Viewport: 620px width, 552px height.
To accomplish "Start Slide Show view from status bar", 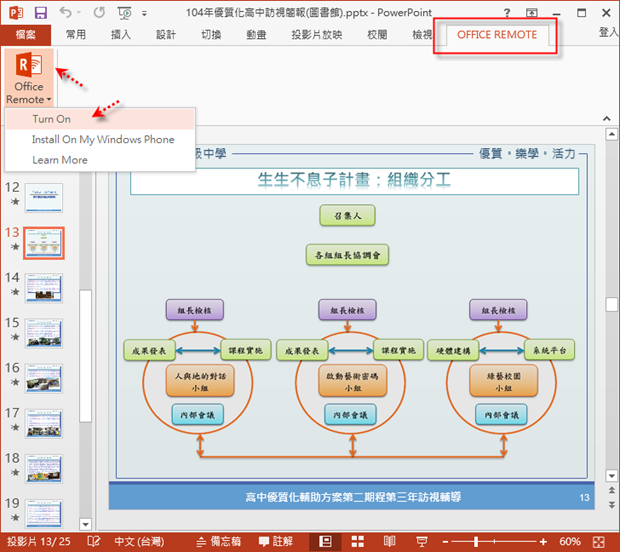I will coord(422,541).
